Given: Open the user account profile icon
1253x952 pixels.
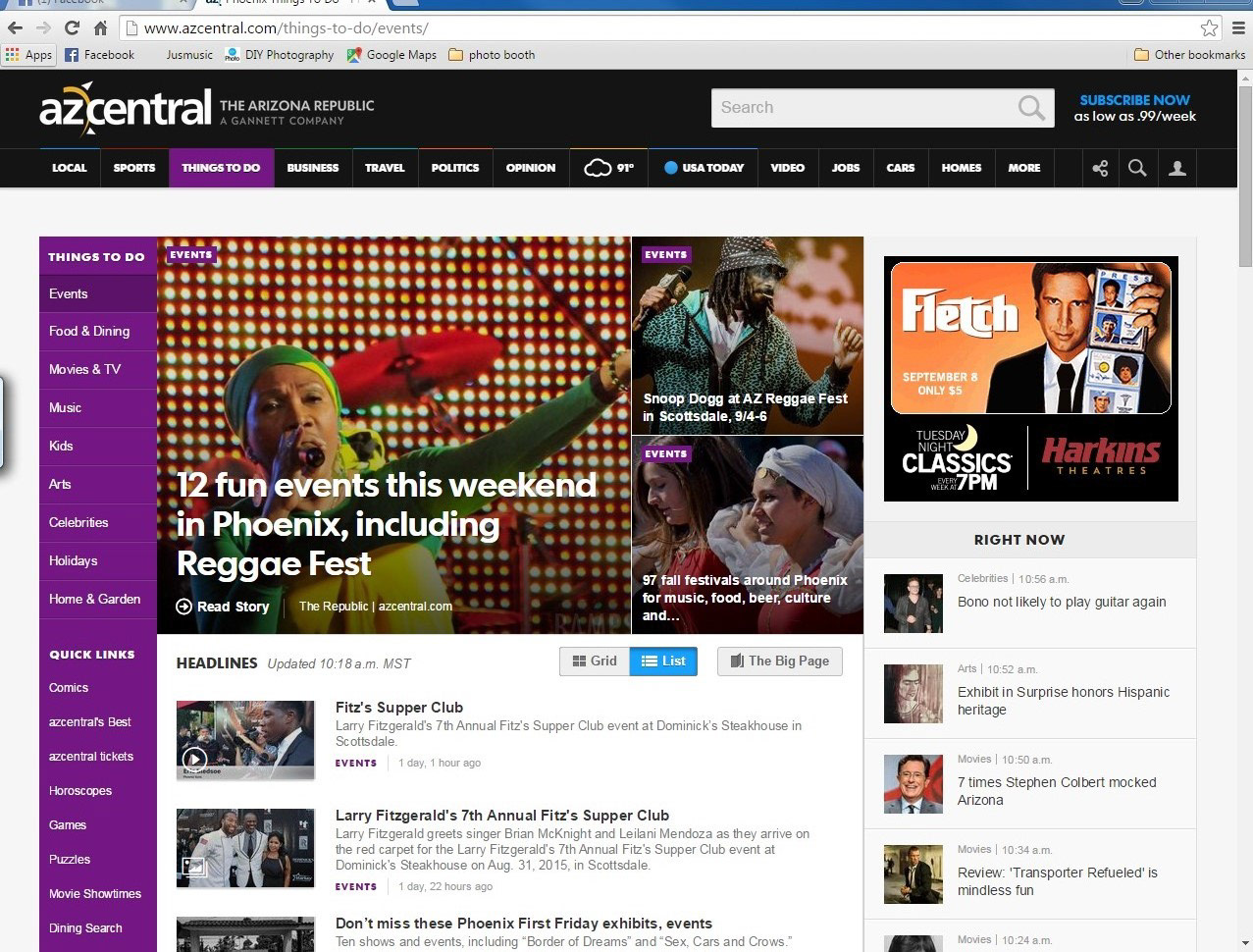Looking at the screenshot, I should click(1177, 168).
